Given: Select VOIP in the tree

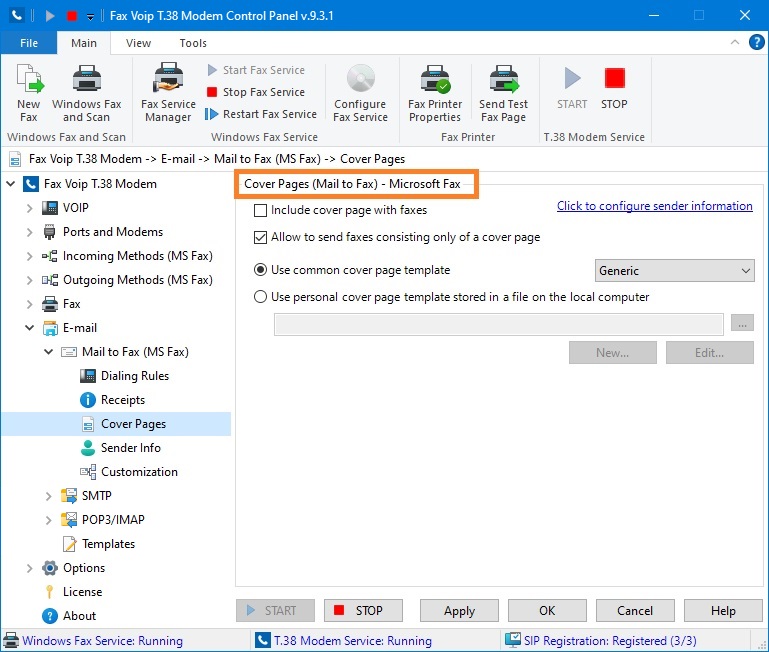Looking at the screenshot, I should pyautogui.click(x=76, y=208).
